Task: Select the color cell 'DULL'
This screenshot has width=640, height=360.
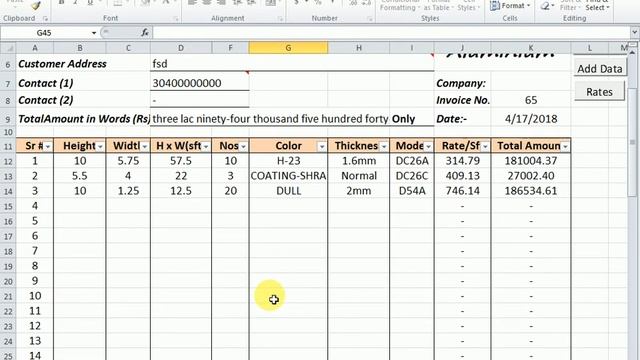Action: point(288,191)
